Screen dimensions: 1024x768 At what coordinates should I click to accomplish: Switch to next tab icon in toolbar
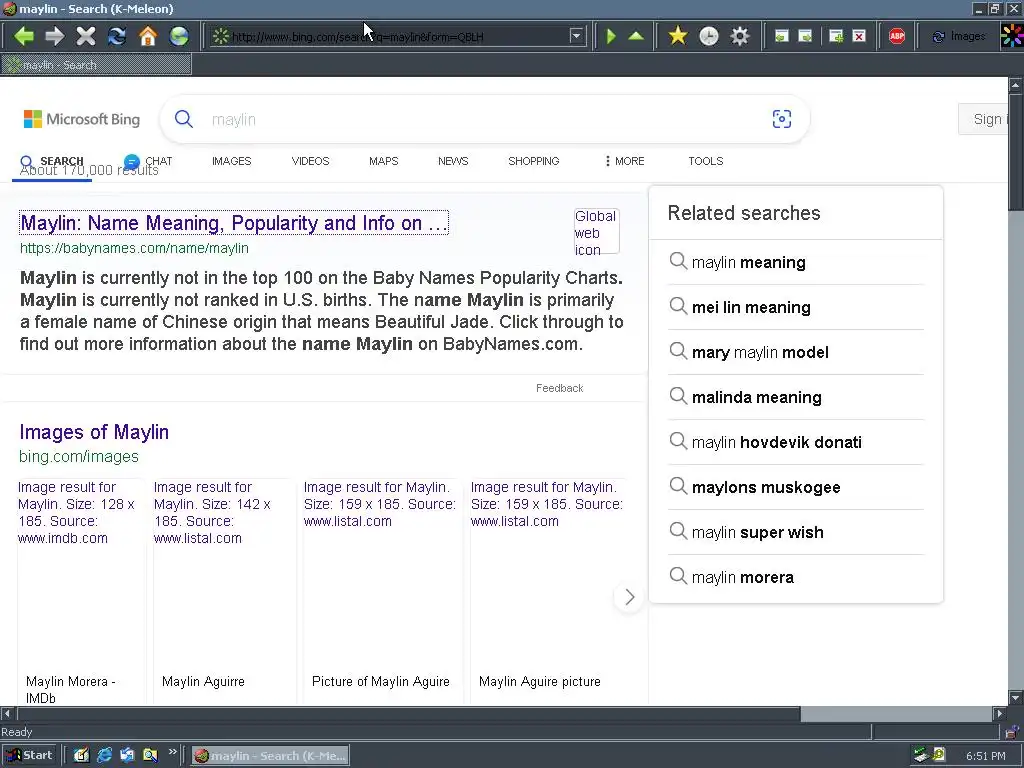pyautogui.click(x=805, y=37)
